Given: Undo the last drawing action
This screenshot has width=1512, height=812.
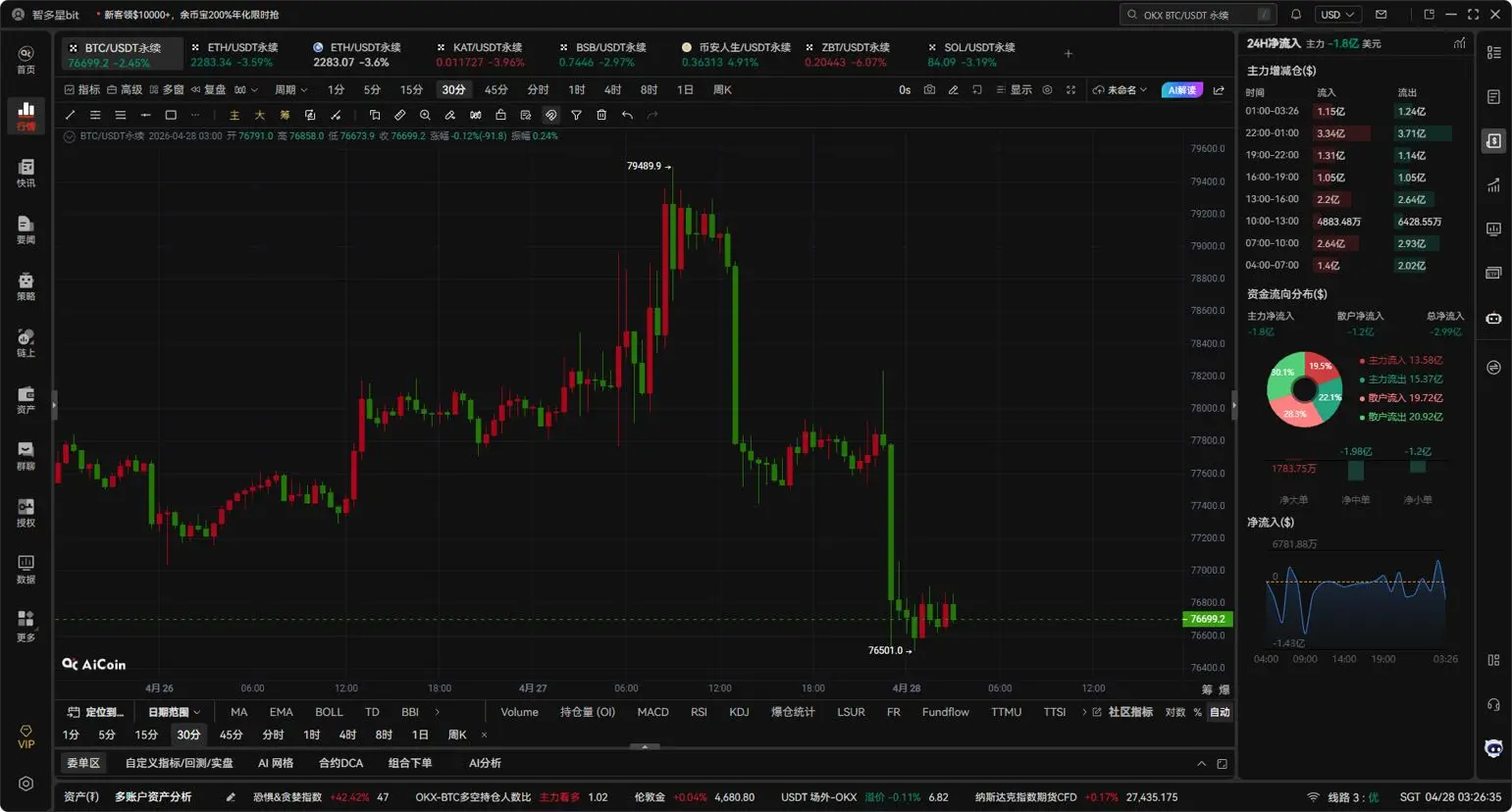Looking at the screenshot, I should 627,115.
